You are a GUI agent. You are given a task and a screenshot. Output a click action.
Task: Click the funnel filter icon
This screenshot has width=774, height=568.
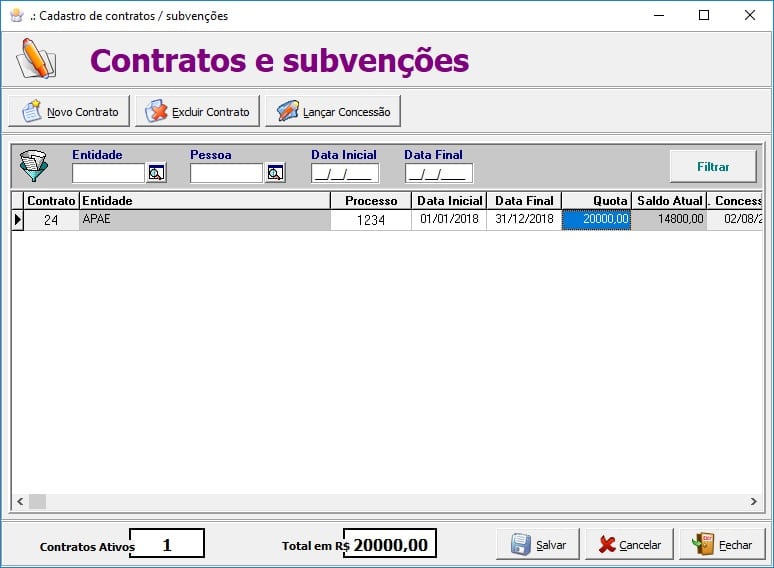pyautogui.click(x=34, y=166)
